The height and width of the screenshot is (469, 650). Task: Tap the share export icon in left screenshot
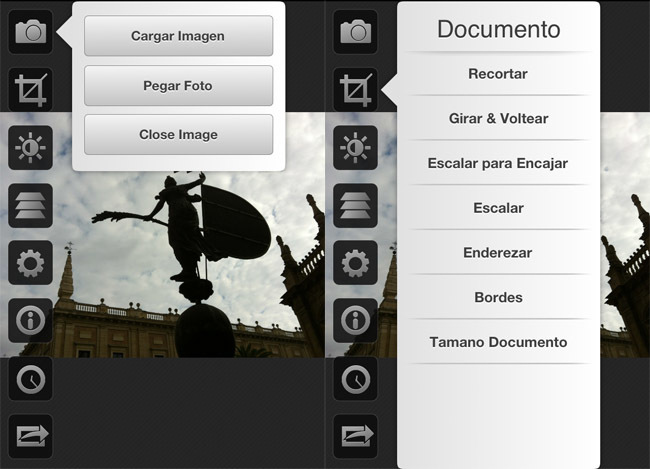click(x=30, y=436)
